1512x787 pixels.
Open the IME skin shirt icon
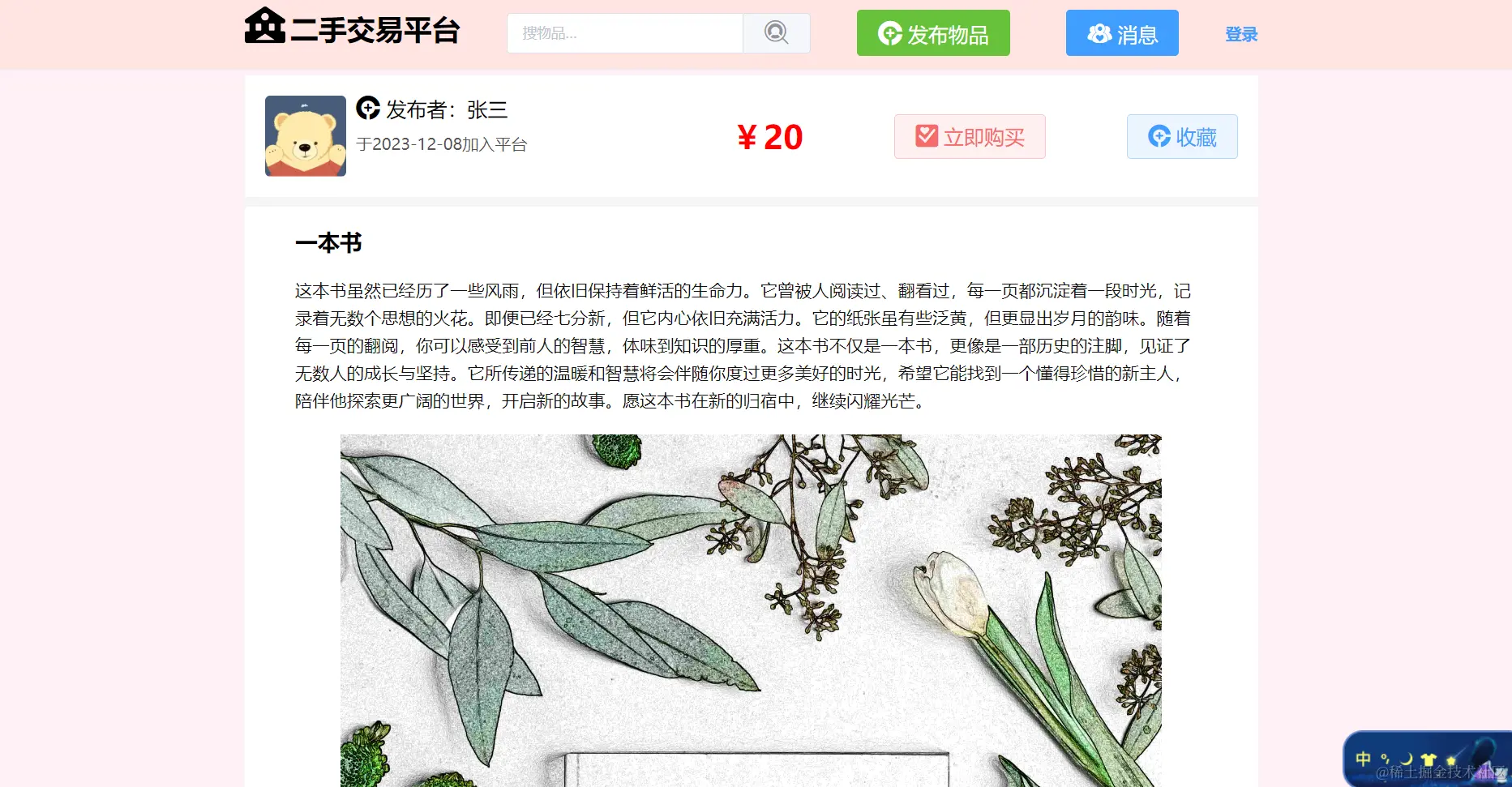1428,759
